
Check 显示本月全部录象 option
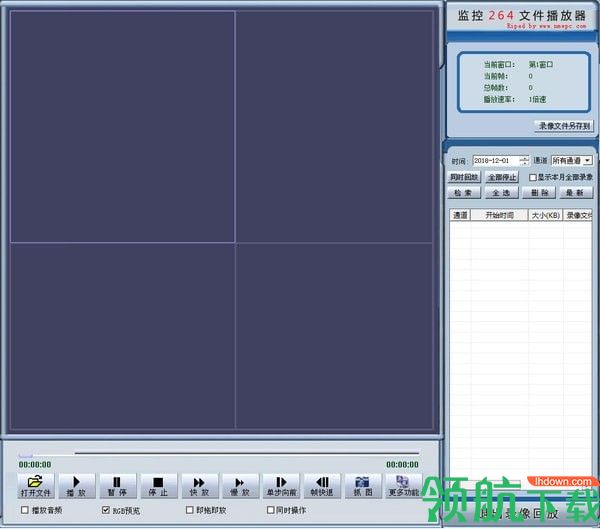(x=533, y=177)
